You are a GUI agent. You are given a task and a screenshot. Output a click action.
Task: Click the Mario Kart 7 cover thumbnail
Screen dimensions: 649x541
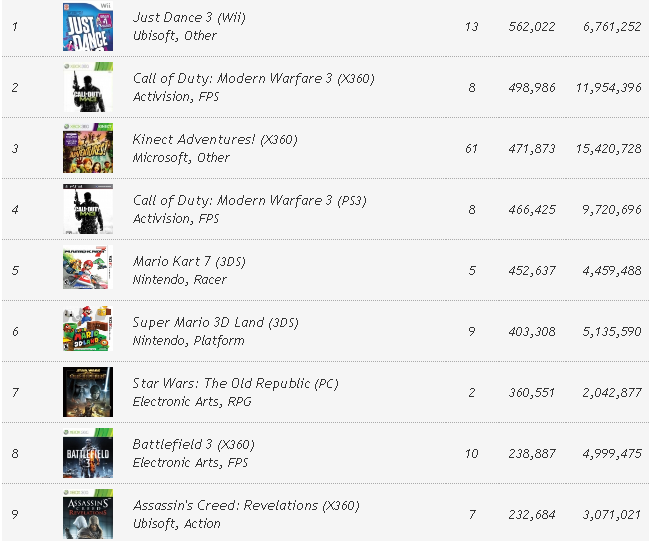pyautogui.click(x=88, y=267)
